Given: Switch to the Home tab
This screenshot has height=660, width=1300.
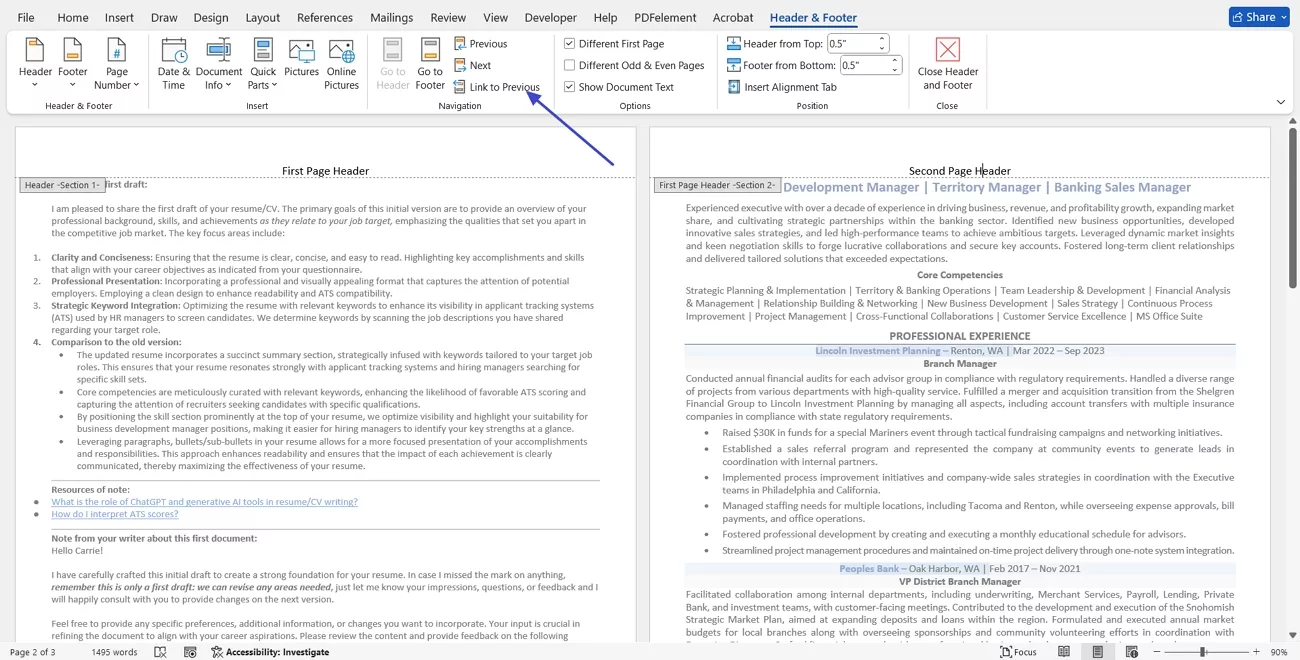Looking at the screenshot, I should (73, 18).
